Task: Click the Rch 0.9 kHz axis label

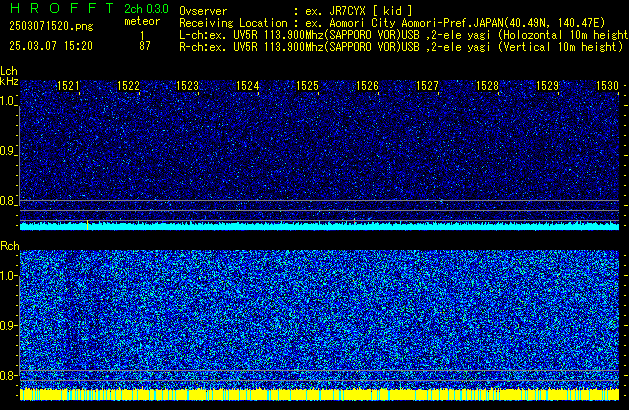Action: [x=7, y=325]
